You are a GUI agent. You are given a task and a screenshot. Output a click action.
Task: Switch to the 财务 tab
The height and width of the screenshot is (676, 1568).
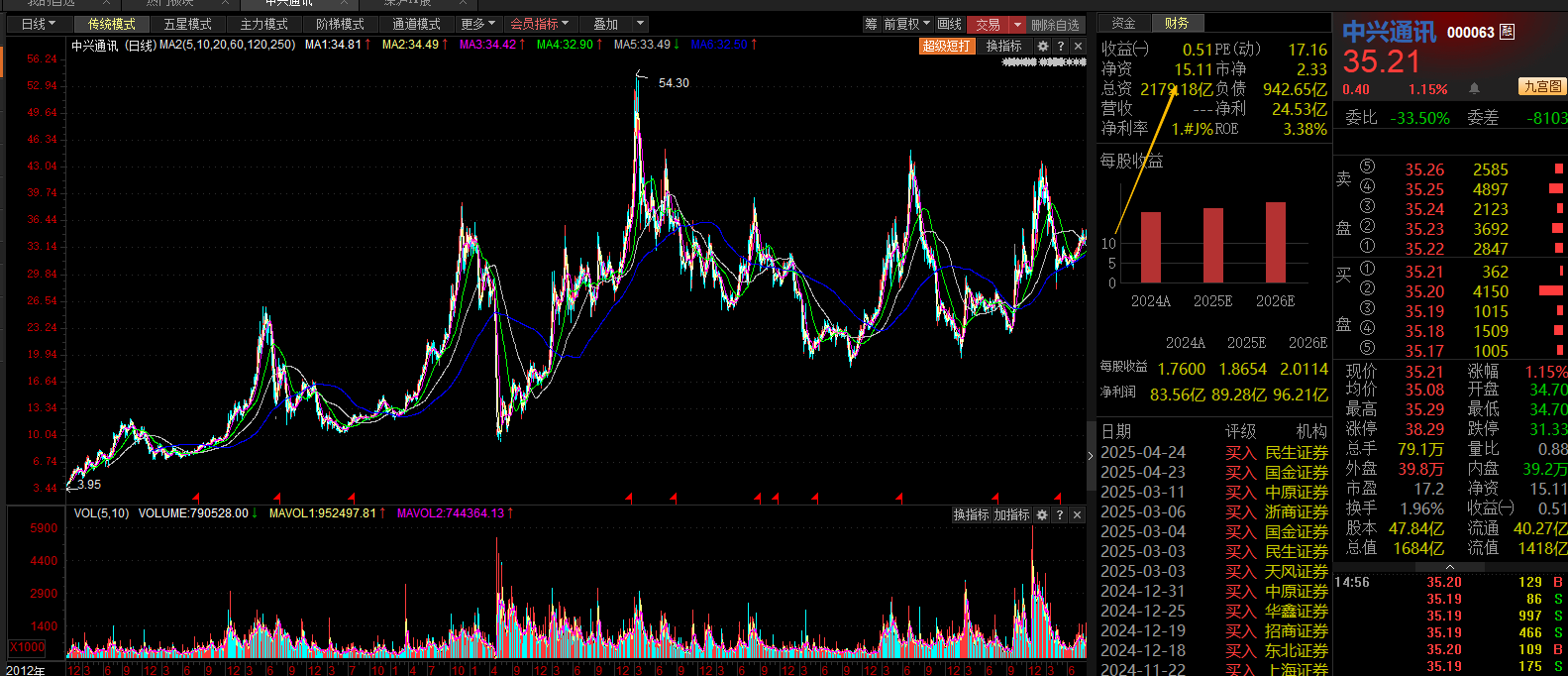pos(1176,23)
